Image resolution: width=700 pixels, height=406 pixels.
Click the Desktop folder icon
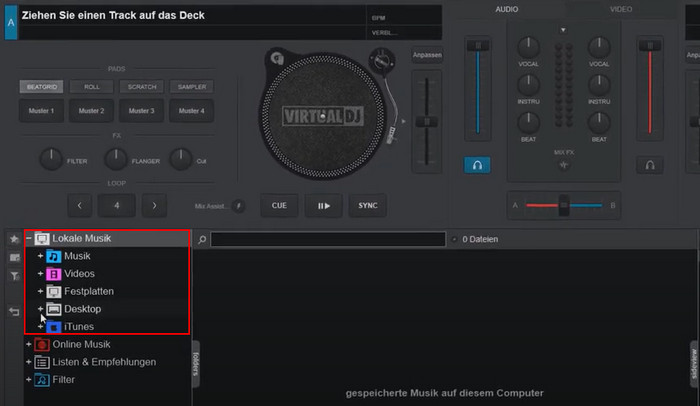pos(54,309)
